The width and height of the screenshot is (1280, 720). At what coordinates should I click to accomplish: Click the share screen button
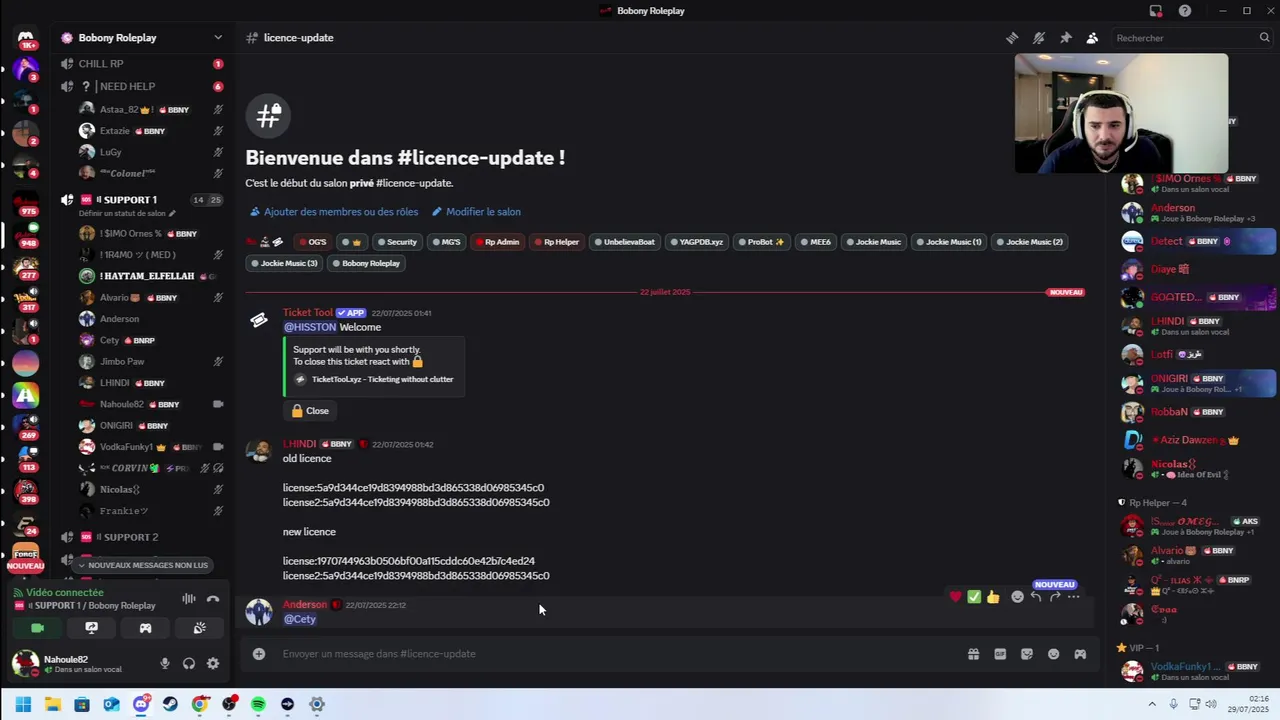(x=92, y=628)
